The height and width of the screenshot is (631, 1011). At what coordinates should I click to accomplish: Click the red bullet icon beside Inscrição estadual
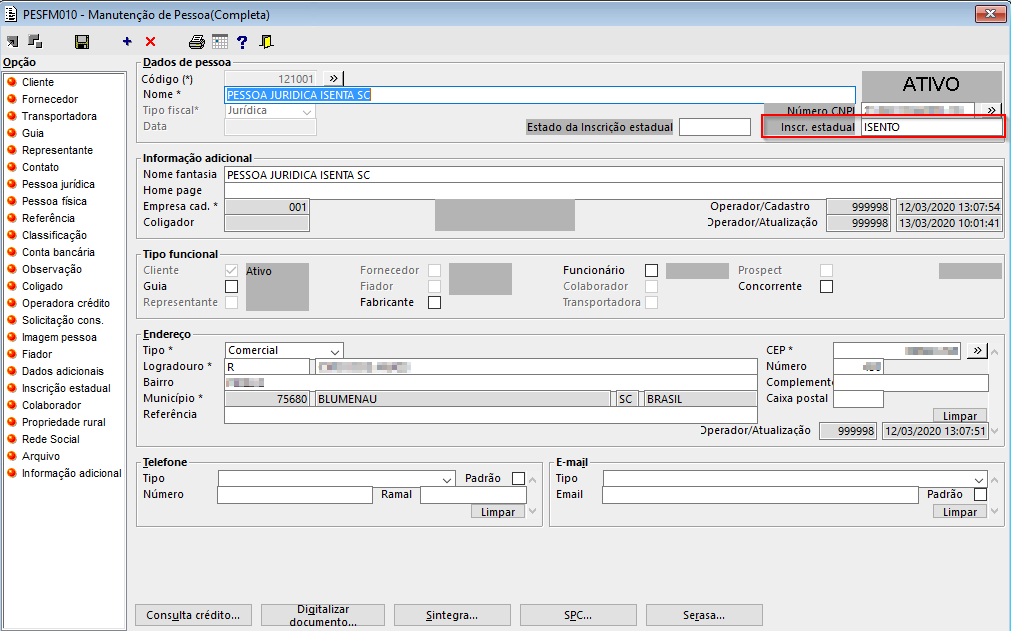12,388
